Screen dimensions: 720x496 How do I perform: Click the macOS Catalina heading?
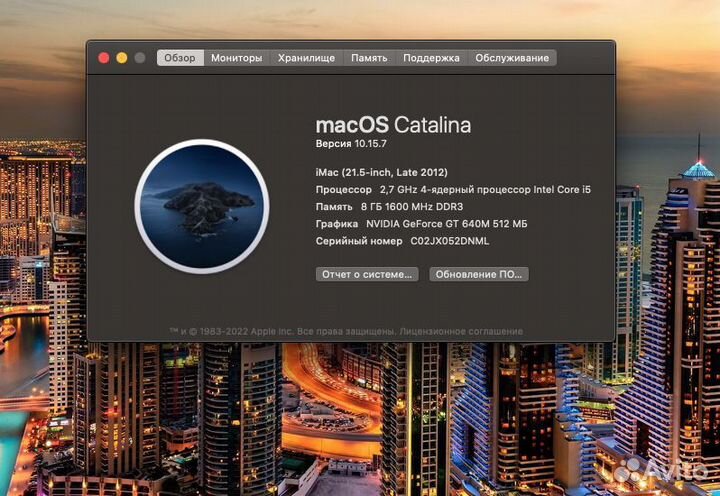394,124
